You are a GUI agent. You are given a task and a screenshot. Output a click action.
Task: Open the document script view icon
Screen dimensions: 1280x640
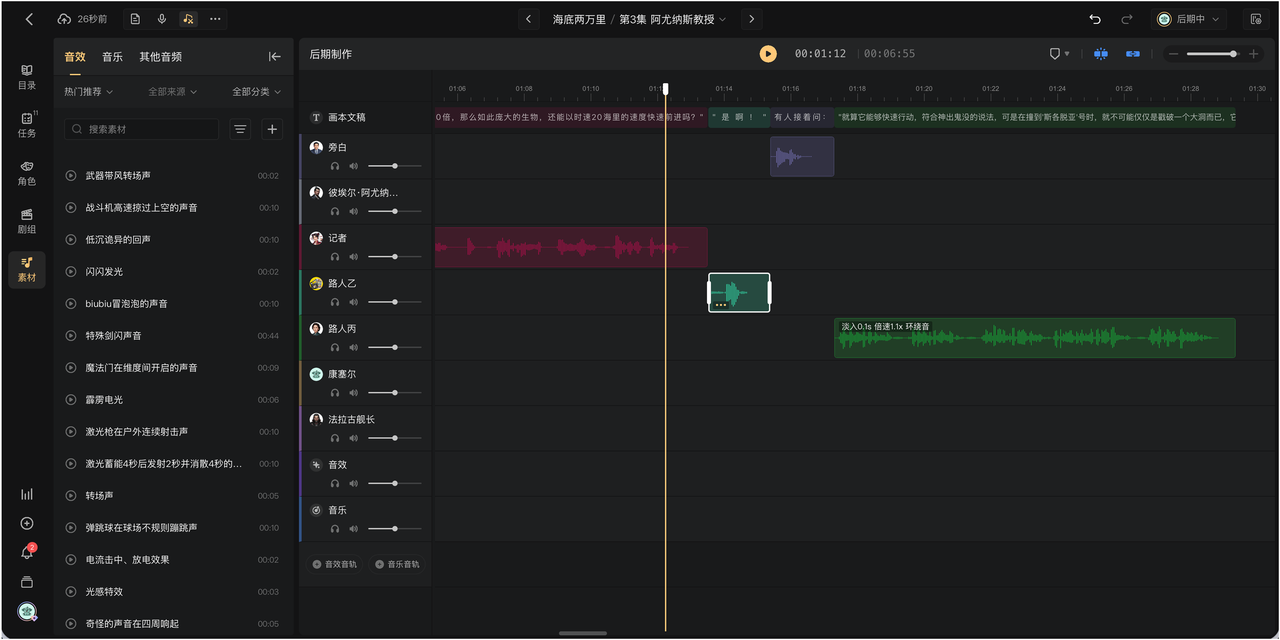click(136, 19)
